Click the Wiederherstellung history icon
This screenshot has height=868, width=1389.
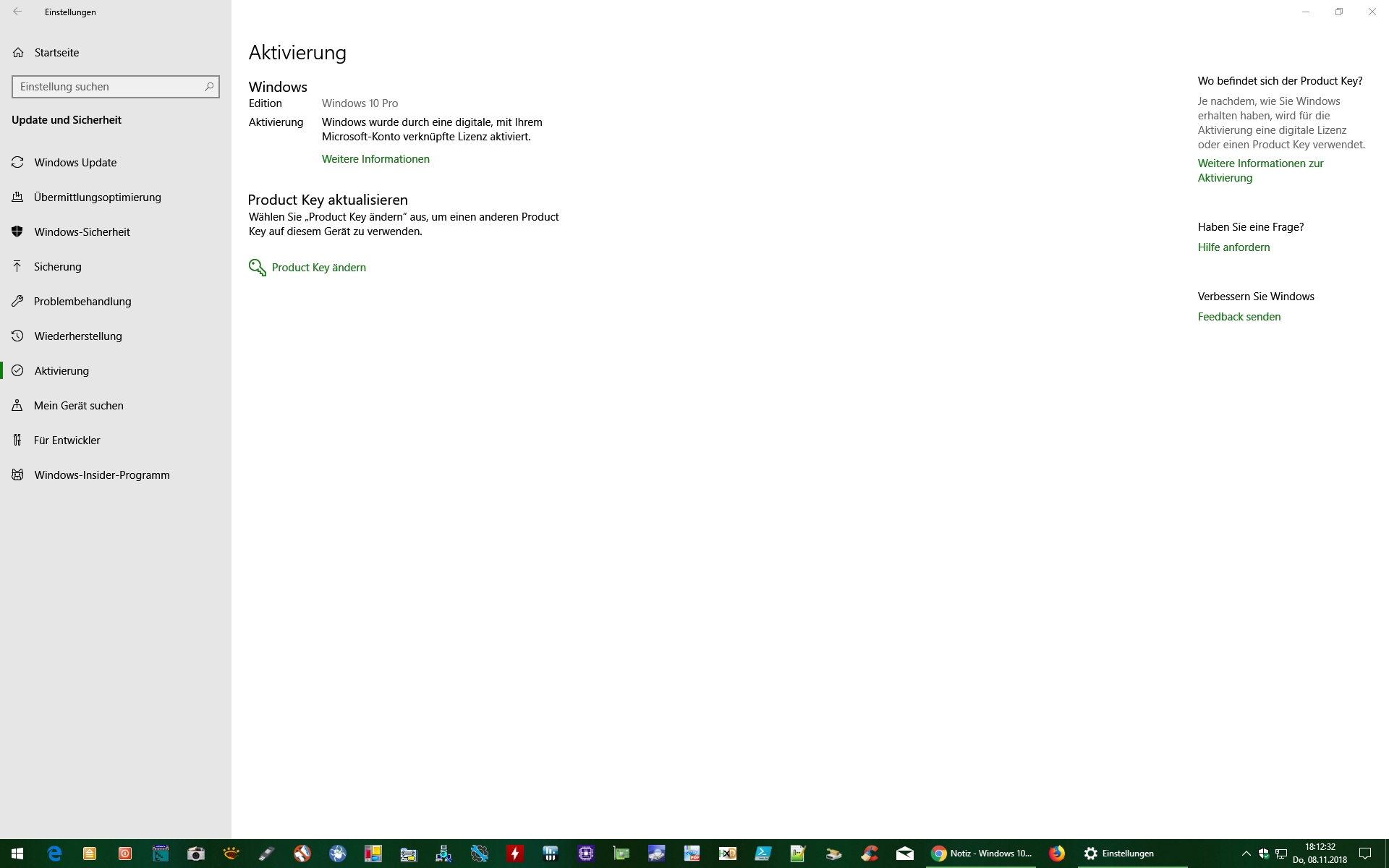click(18, 336)
